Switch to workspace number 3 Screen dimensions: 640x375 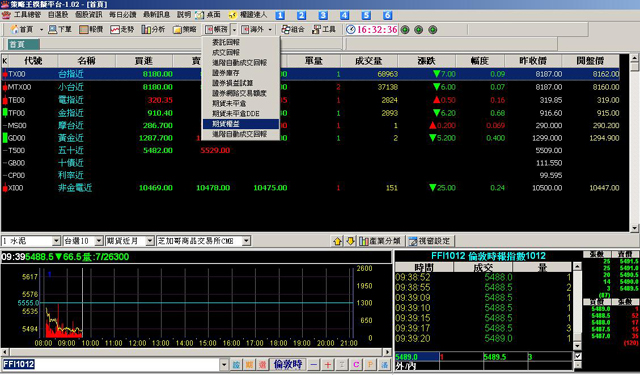(x=323, y=15)
